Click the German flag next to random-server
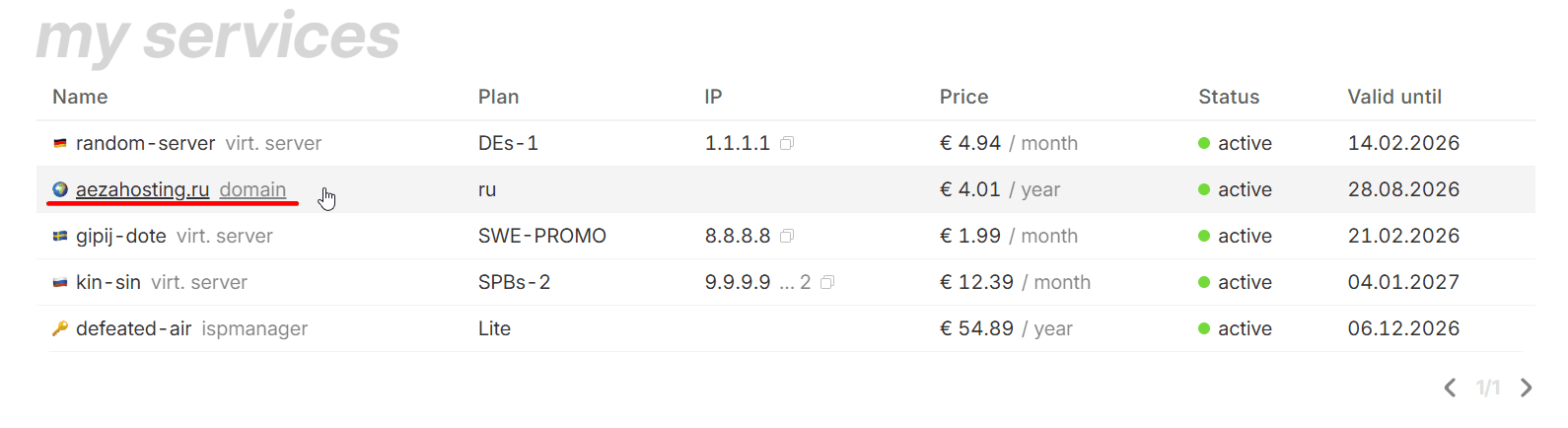The width and height of the screenshot is (1568, 428). point(60,144)
